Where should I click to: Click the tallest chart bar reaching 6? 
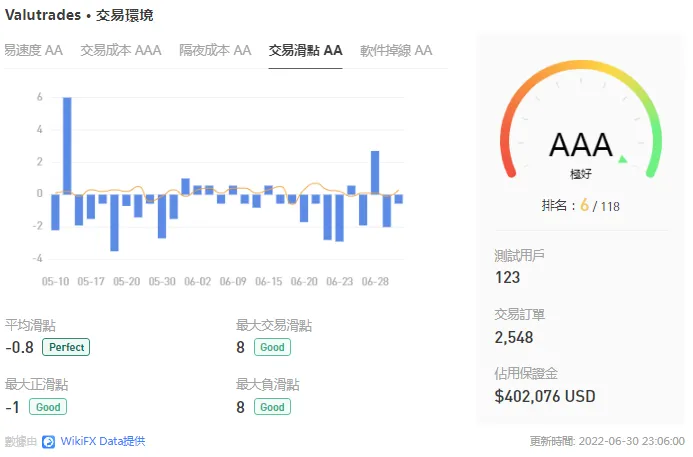click(67, 145)
